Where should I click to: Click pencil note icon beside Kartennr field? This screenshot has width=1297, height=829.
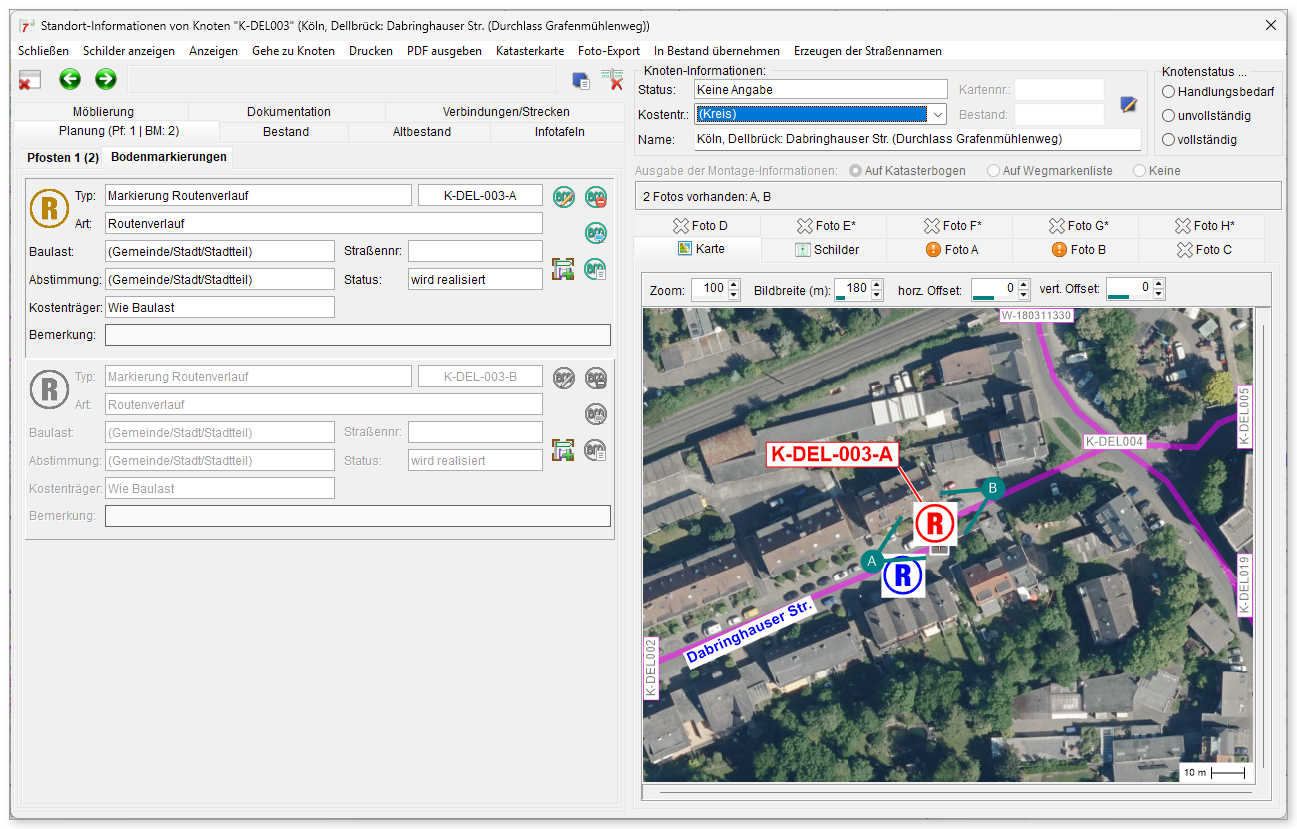coord(1128,103)
